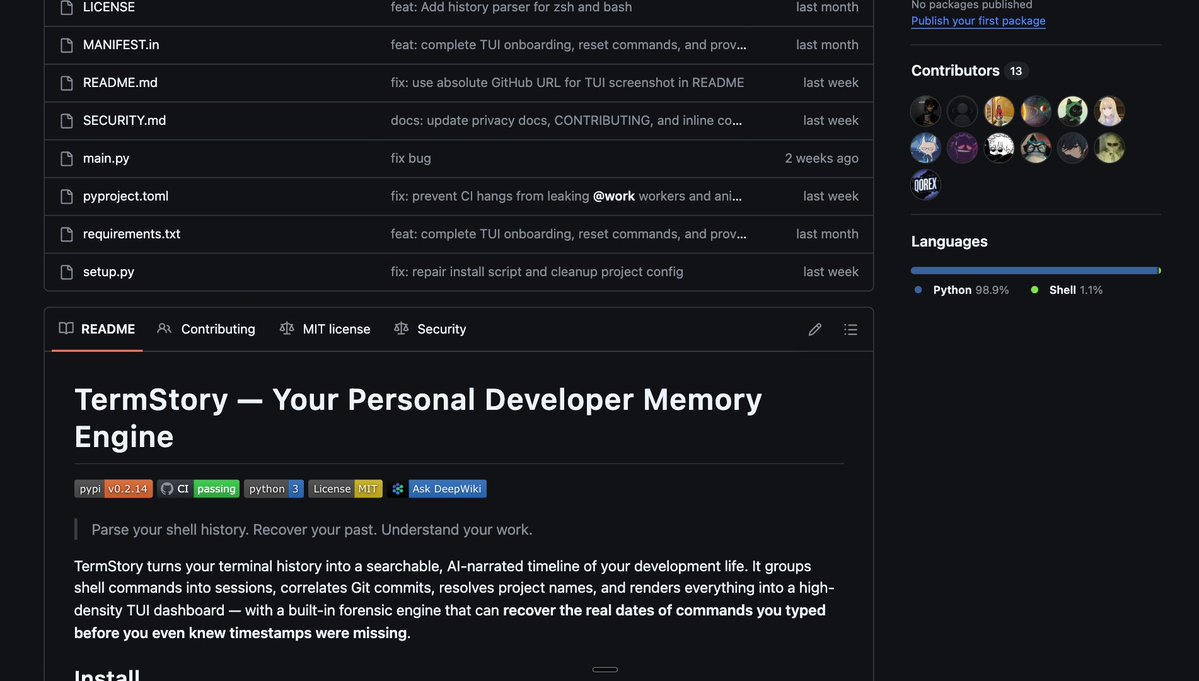
Task: Click the Languages heading
Action: 949,242
